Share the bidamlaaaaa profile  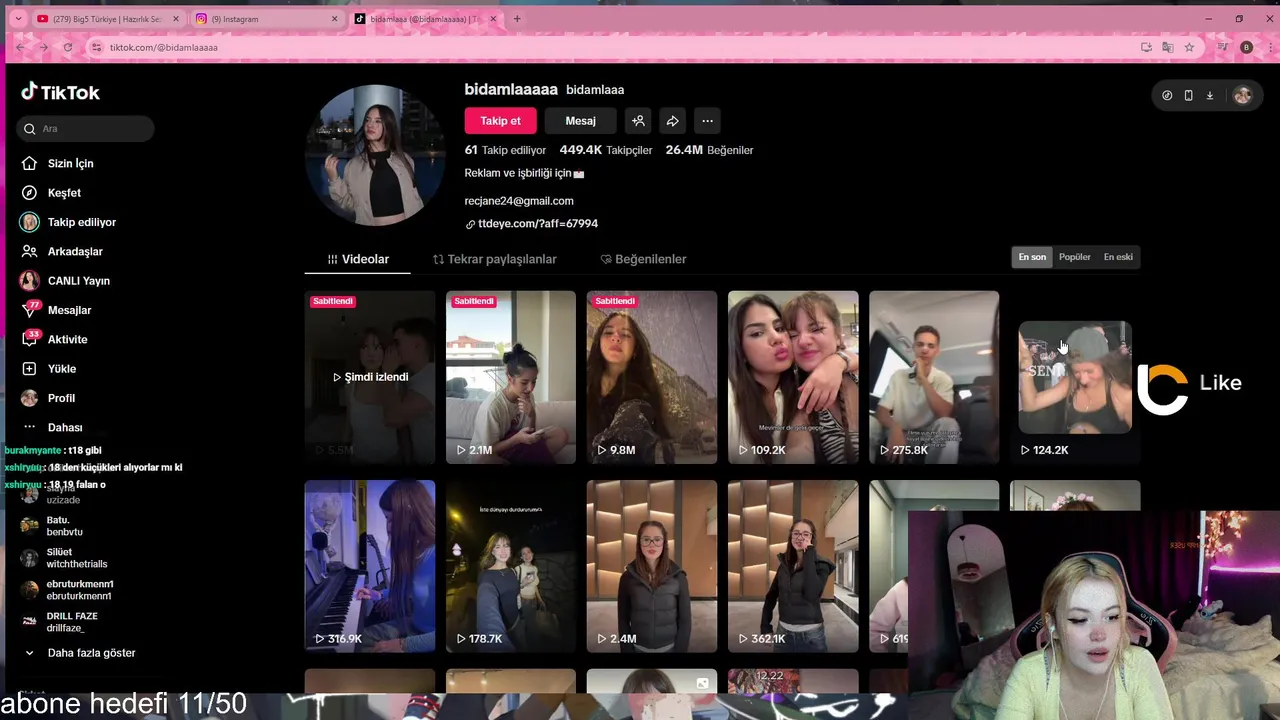[673, 121]
